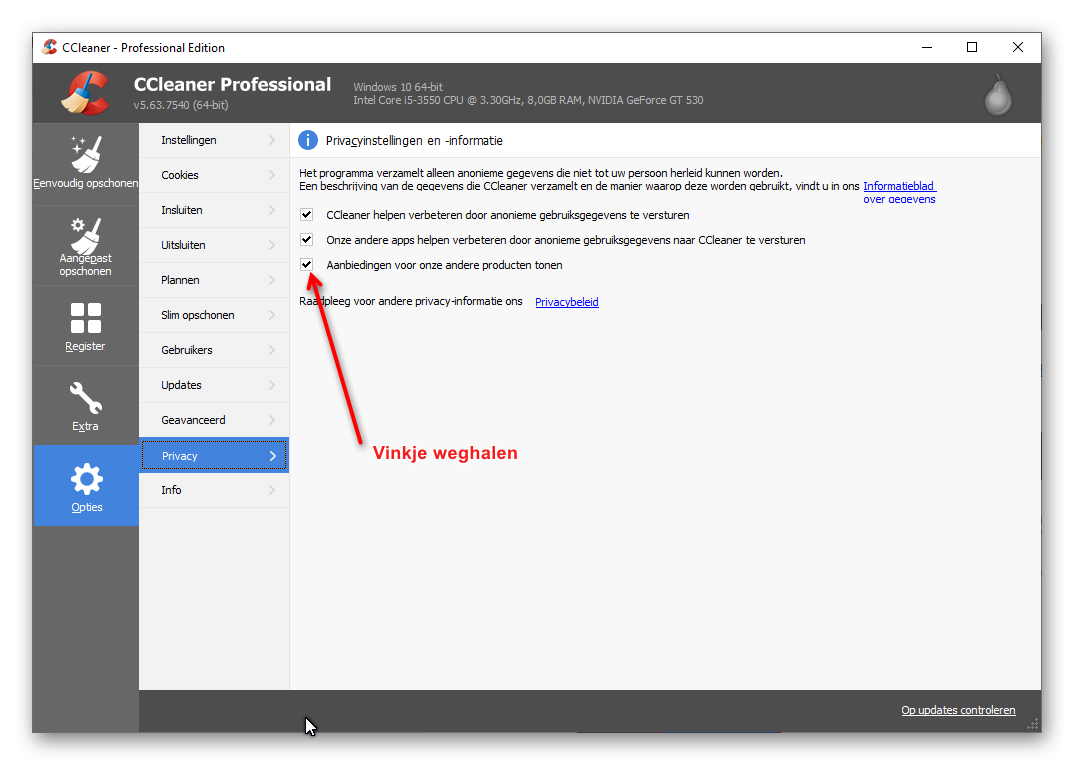Uncheck Aanbiedingen voor onze andere producten tonen
The height and width of the screenshot is (765, 1074).
click(307, 264)
